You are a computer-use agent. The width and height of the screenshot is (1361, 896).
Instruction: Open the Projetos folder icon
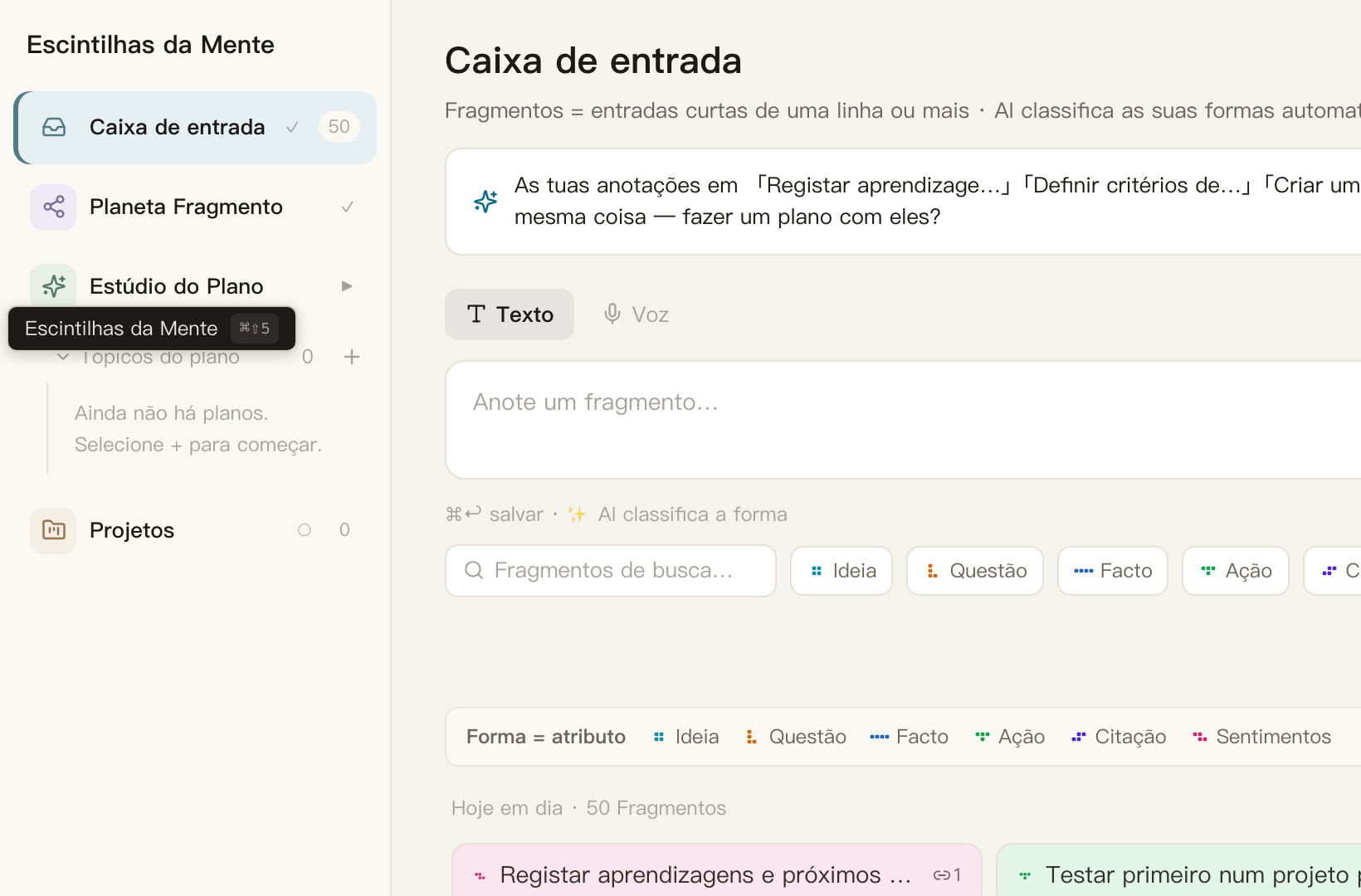click(x=54, y=530)
